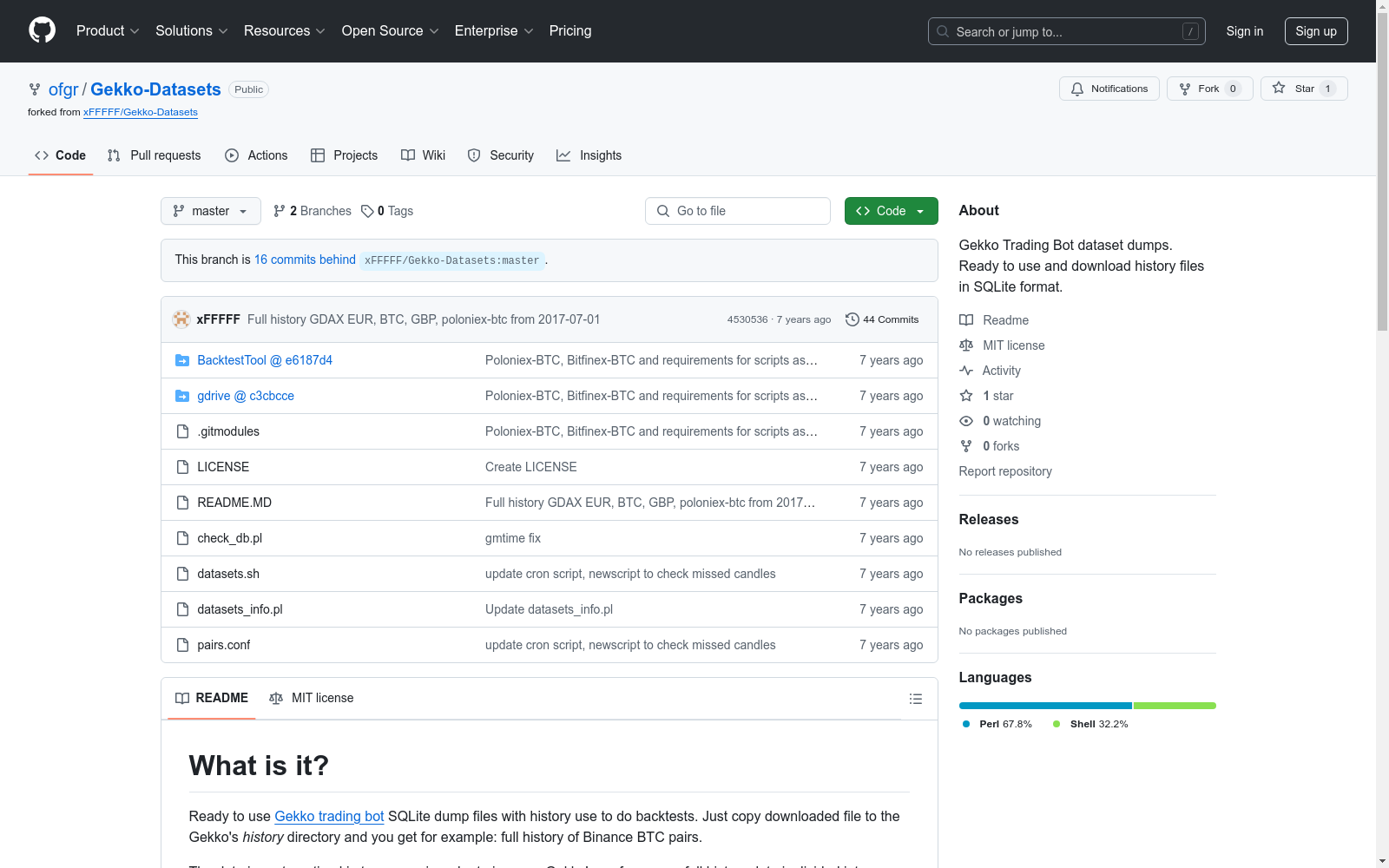Image resolution: width=1389 pixels, height=868 pixels.
Task: Click the page vertical scrollbar thumb
Action: (1382, 172)
